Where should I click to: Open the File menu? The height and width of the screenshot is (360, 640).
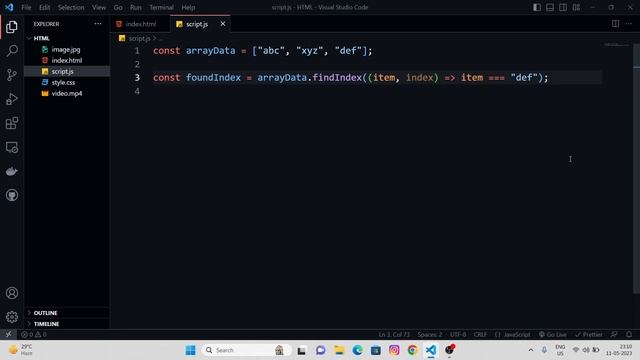26,7
